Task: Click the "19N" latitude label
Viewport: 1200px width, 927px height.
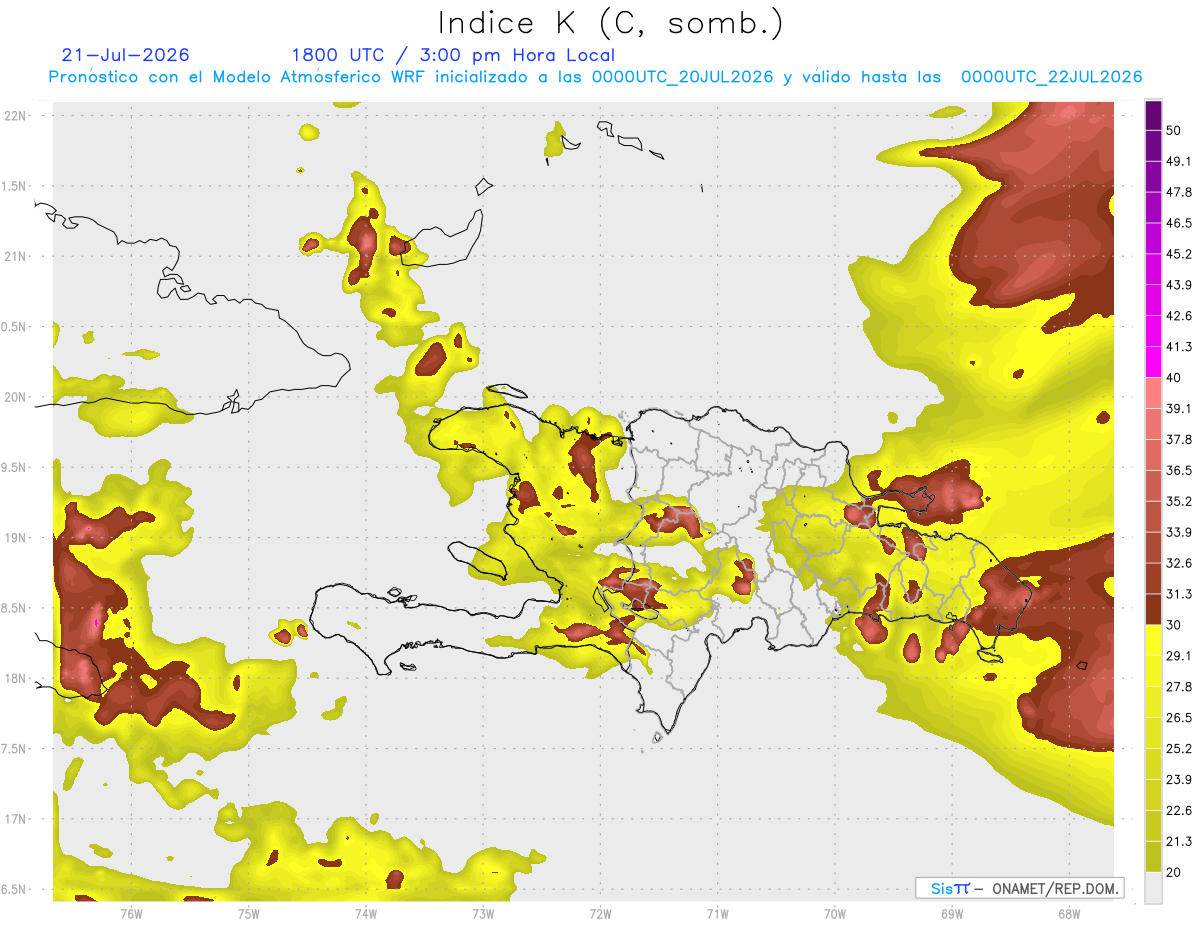Action: (x=15, y=537)
